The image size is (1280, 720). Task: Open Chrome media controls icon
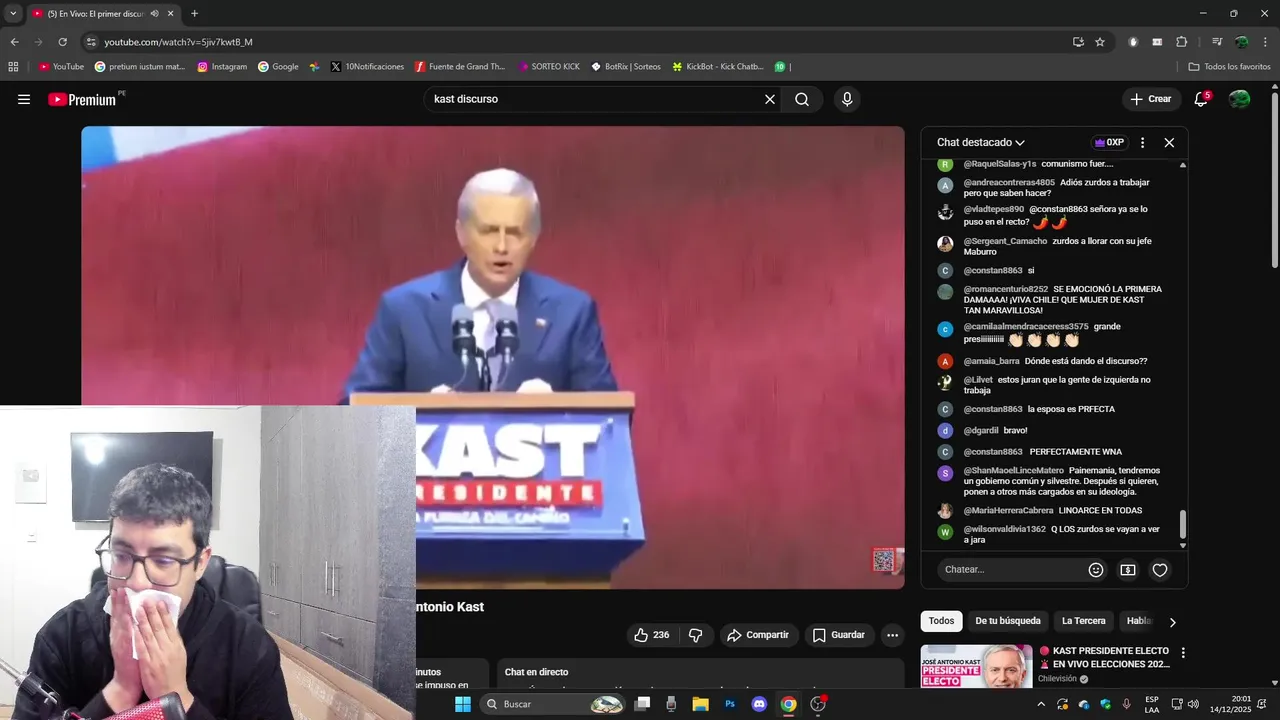click(1216, 42)
